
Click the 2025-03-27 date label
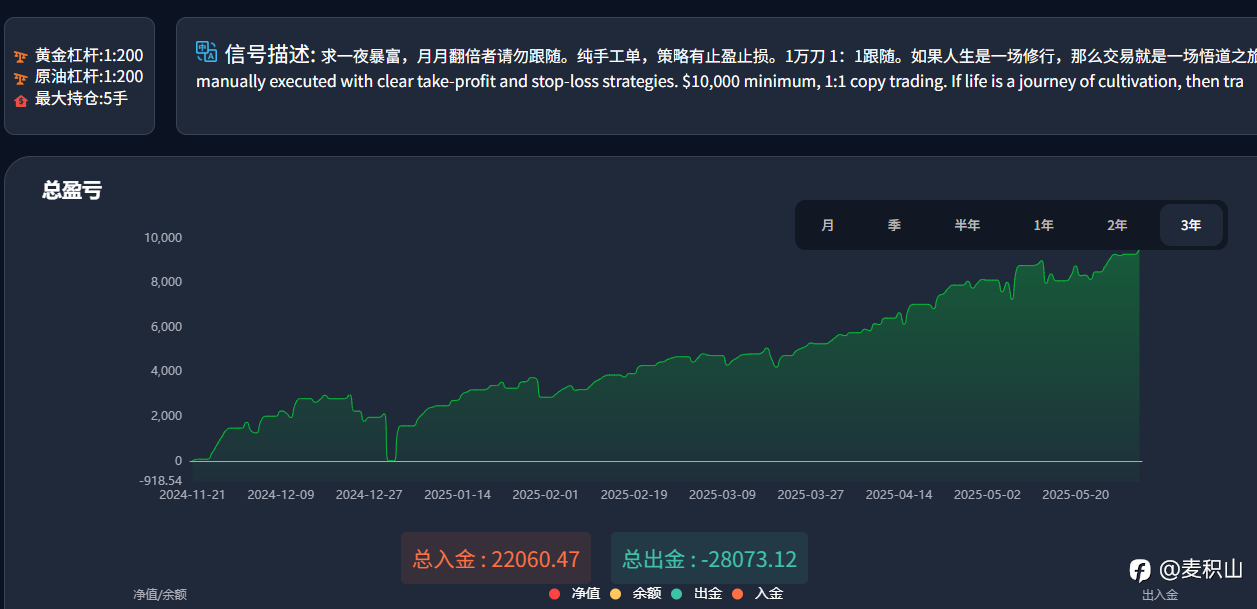811,495
